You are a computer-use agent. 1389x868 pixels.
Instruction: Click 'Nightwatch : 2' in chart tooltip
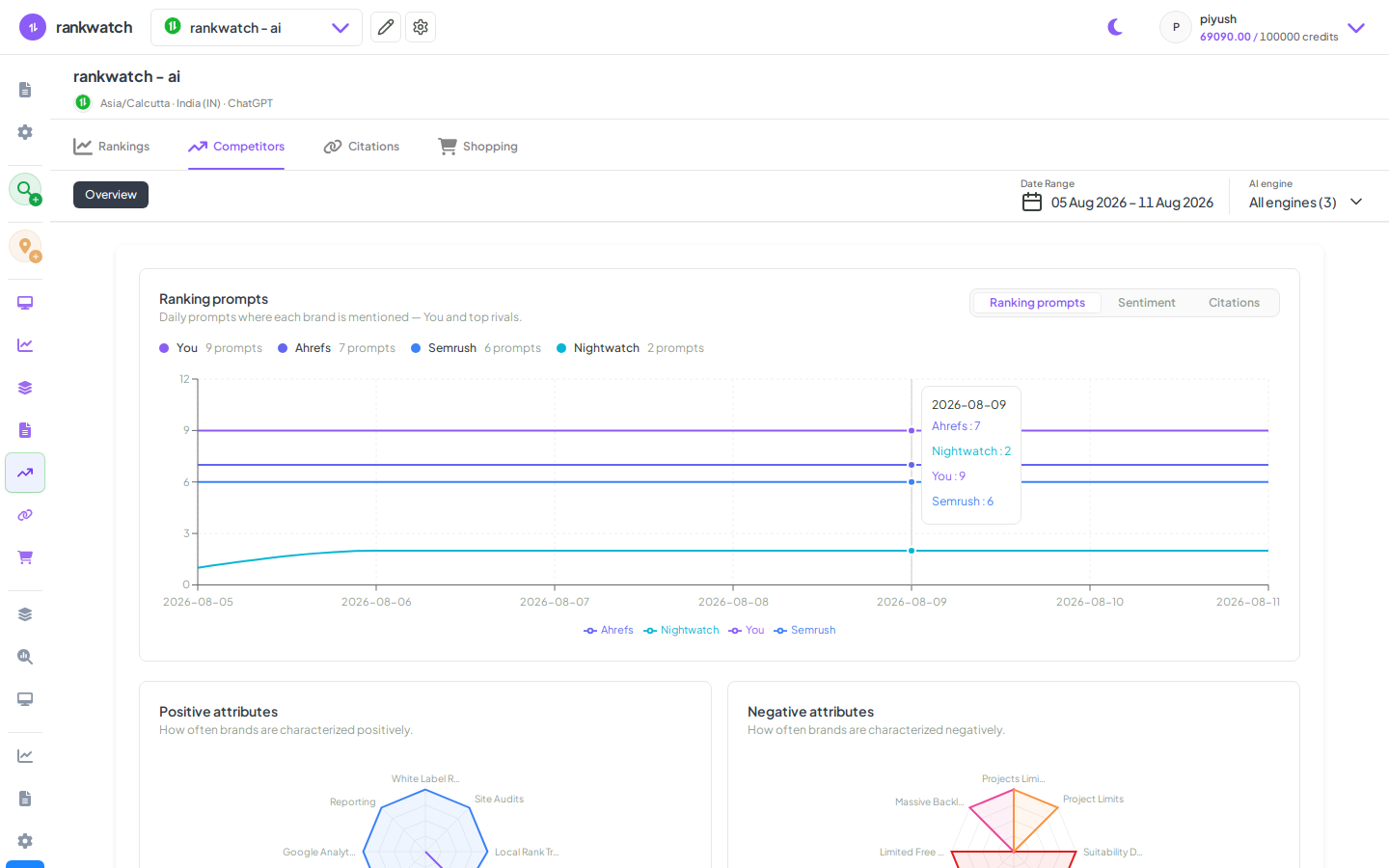pyautogui.click(x=971, y=451)
